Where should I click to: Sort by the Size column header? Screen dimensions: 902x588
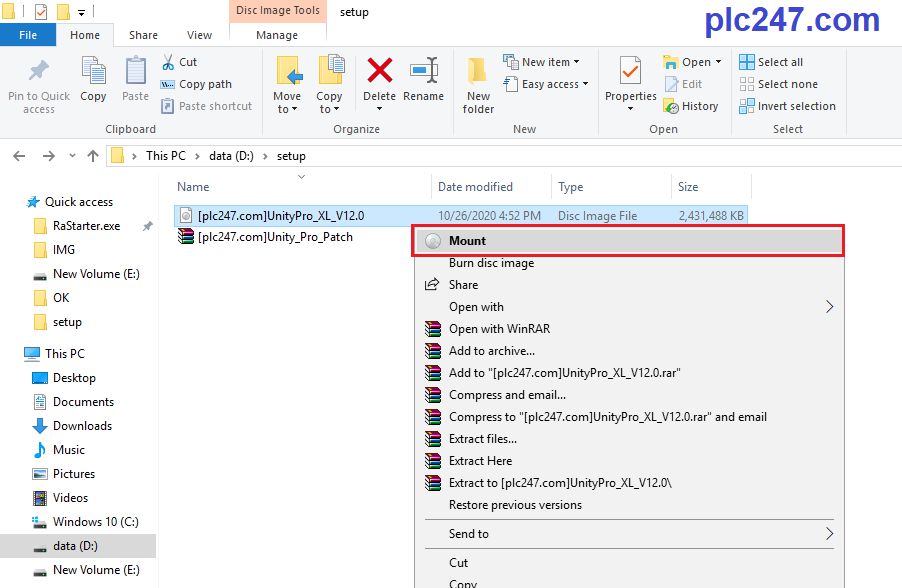point(711,186)
